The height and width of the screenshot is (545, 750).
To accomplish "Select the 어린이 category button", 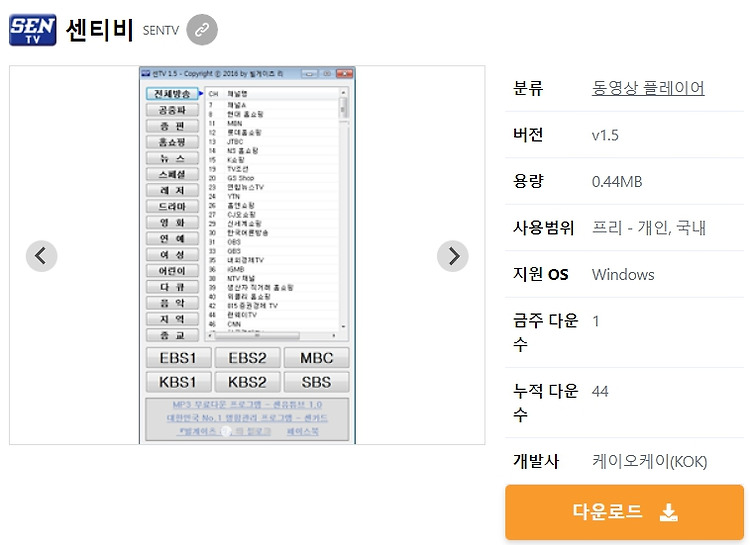I will (x=172, y=271).
